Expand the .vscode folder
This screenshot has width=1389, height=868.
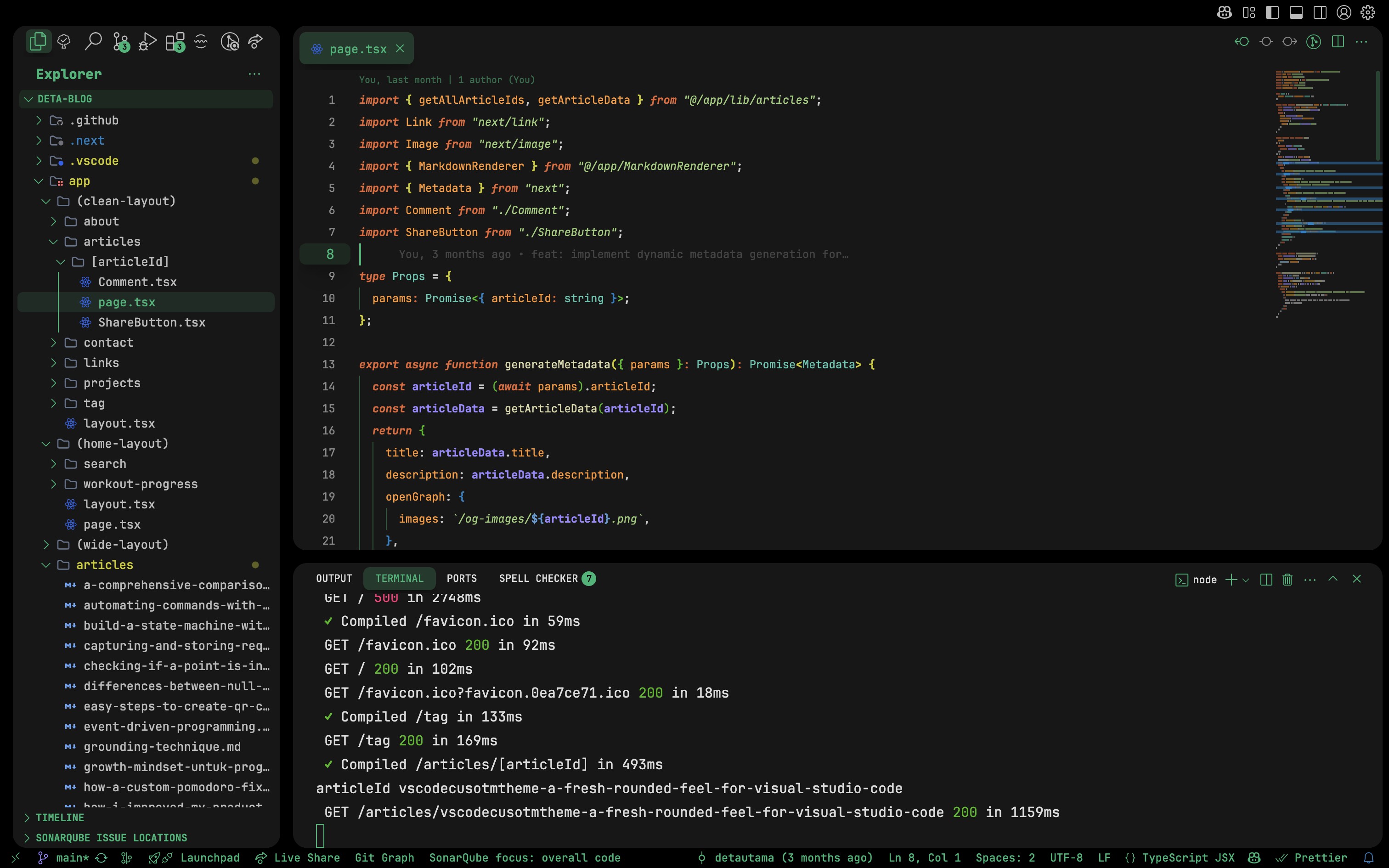pyautogui.click(x=146, y=161)
